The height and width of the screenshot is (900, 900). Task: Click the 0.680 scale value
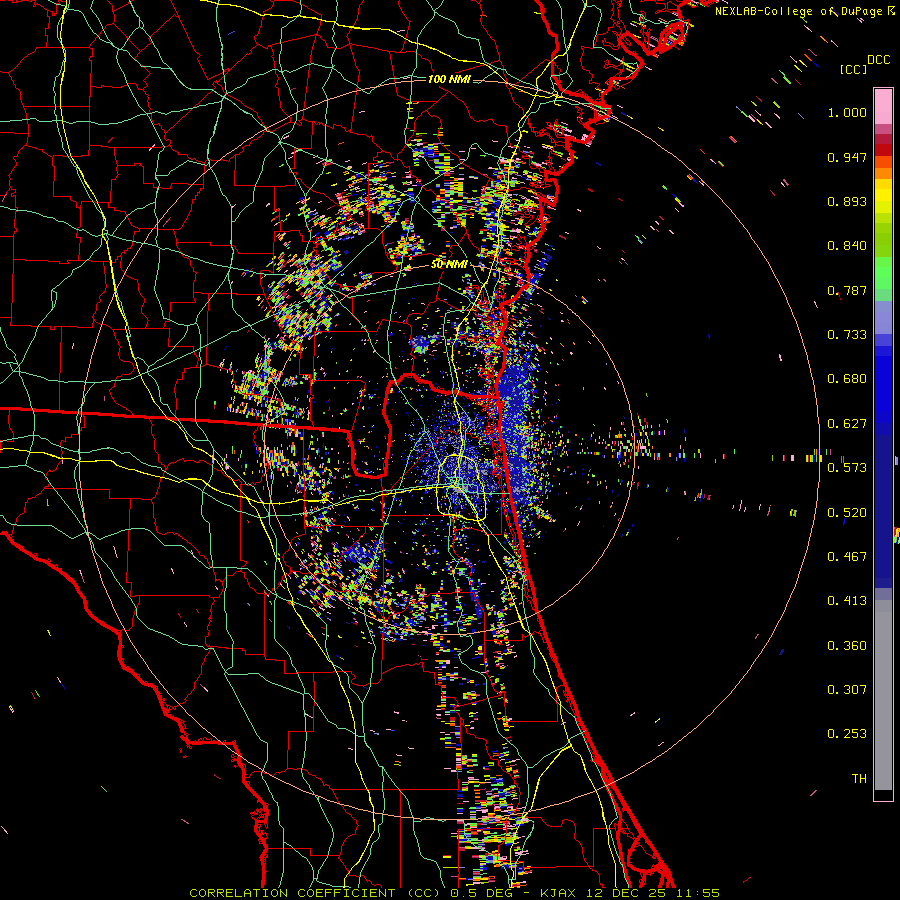pyautogui.click(x=847, y=379)
